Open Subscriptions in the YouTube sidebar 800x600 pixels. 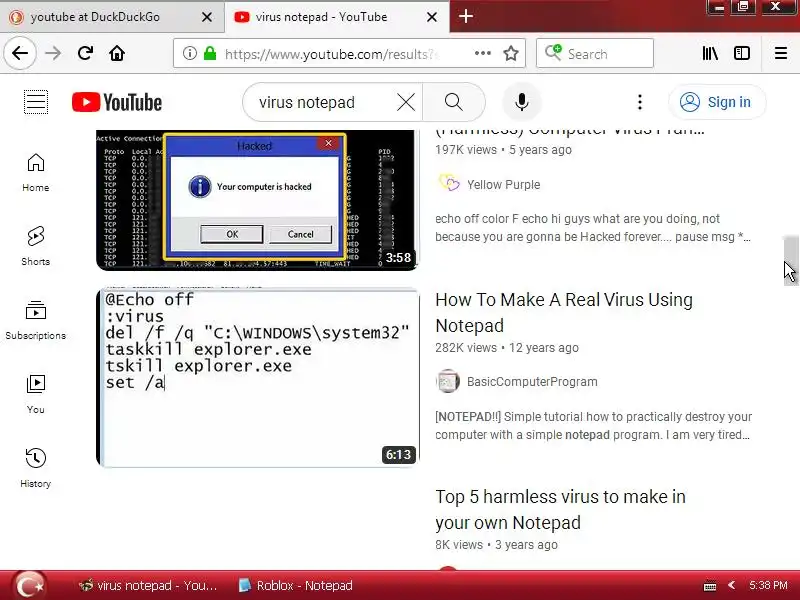36,320
